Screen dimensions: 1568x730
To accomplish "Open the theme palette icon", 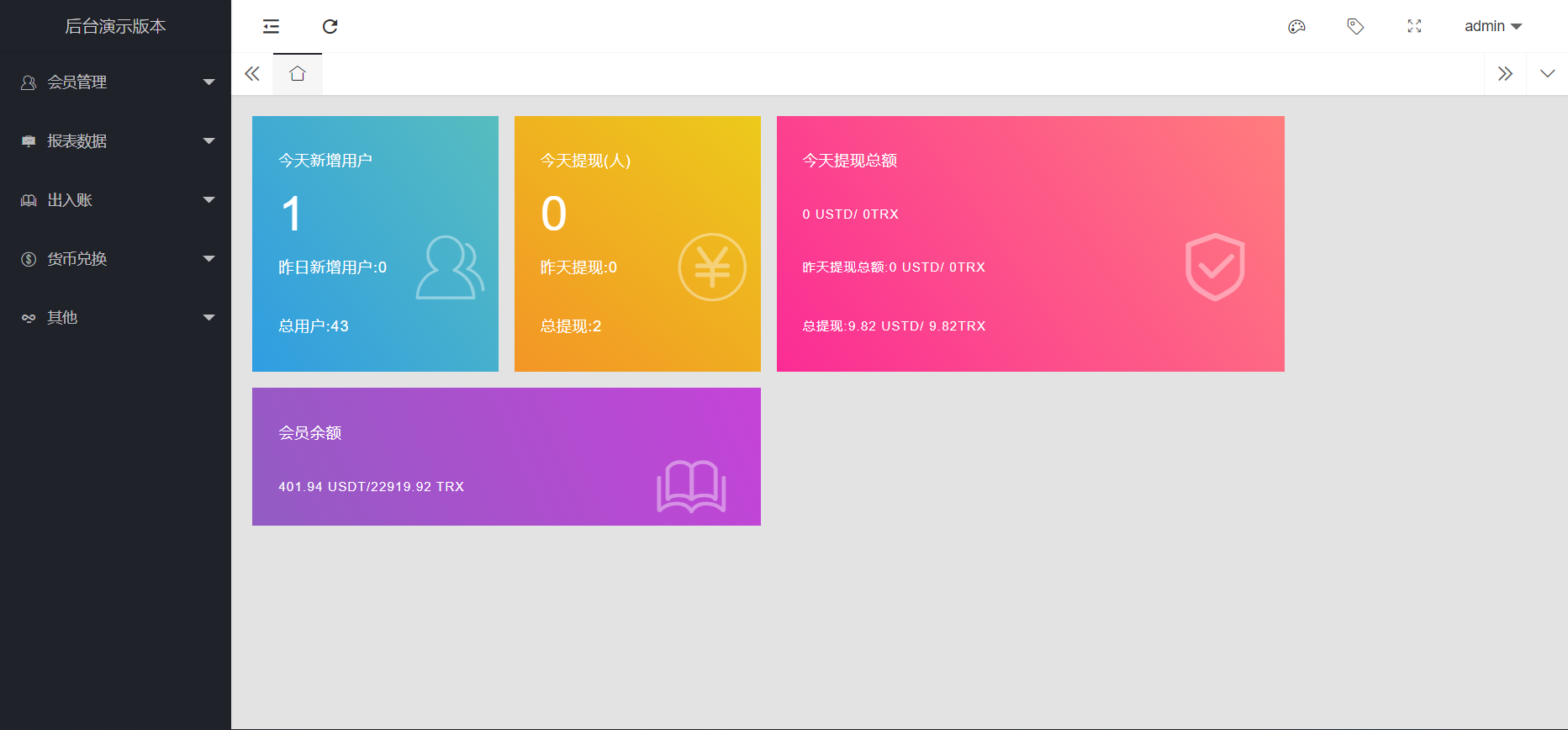I will click(x=1296, y=27).
